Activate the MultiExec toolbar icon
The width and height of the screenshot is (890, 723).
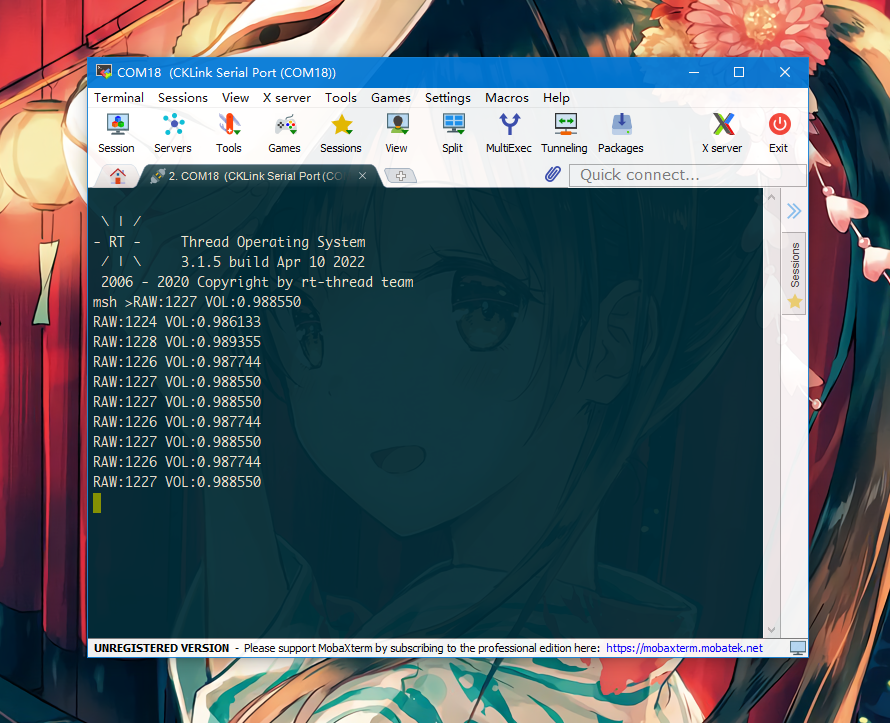pyautogui.click(x=509, y=134)
